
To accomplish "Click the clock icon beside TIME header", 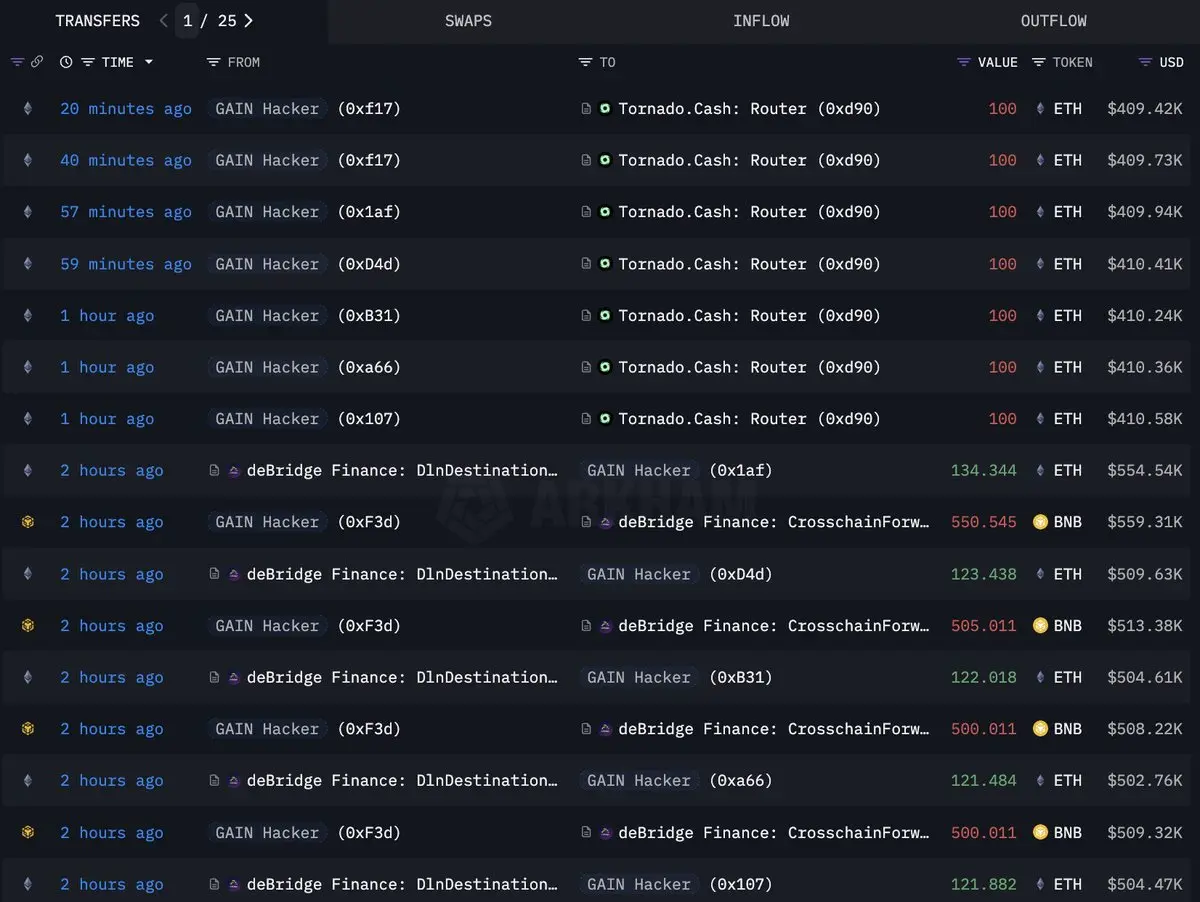I will coord(66,62).
